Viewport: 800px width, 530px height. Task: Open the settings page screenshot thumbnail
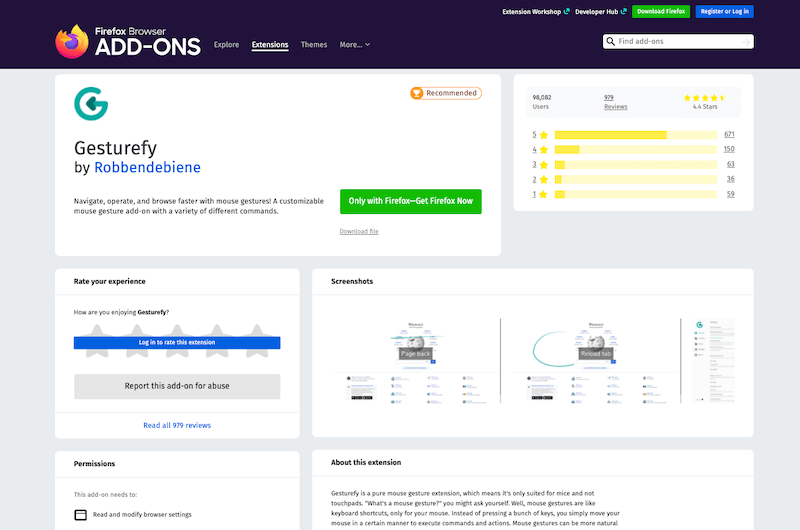pyautogui.click(x=713, y=361)
